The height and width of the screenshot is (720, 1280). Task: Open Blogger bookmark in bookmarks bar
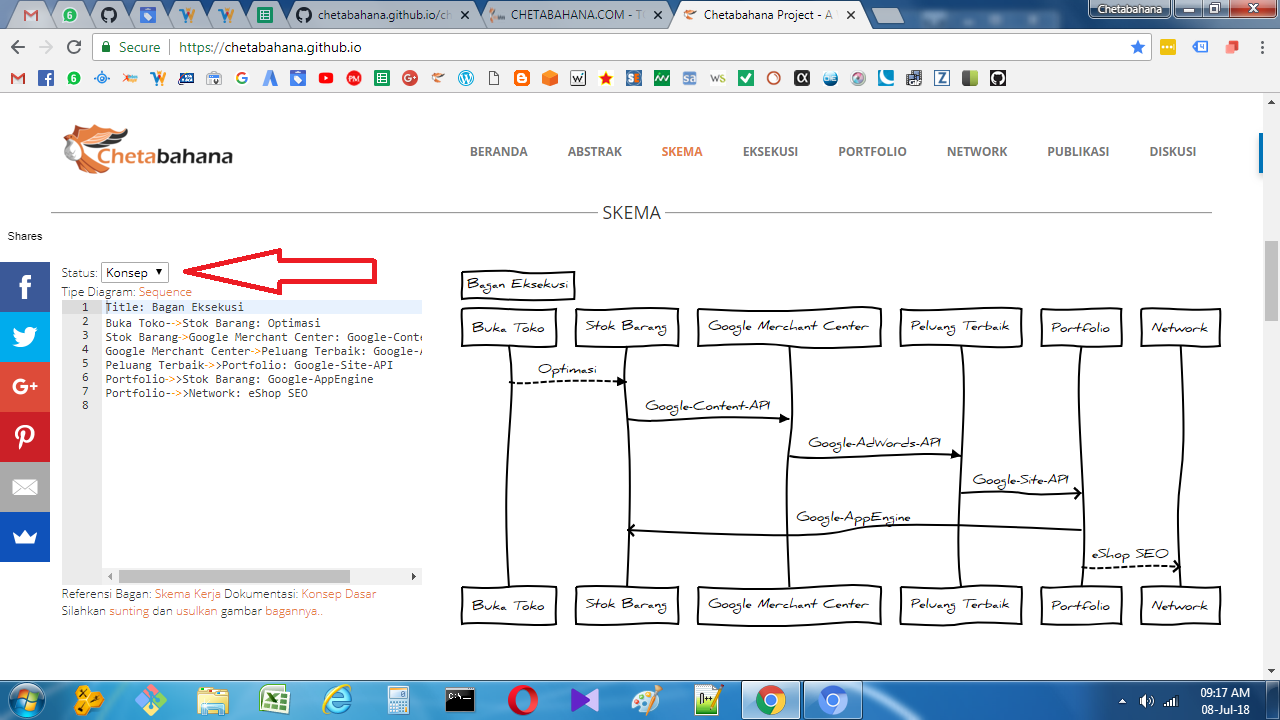[x=522, y=78]
